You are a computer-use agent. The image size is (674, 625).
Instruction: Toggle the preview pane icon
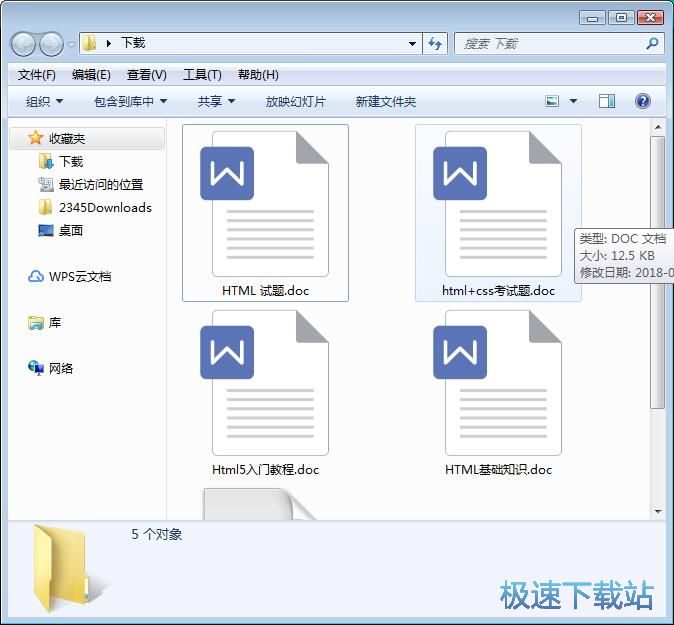click(x=607, y=101)
